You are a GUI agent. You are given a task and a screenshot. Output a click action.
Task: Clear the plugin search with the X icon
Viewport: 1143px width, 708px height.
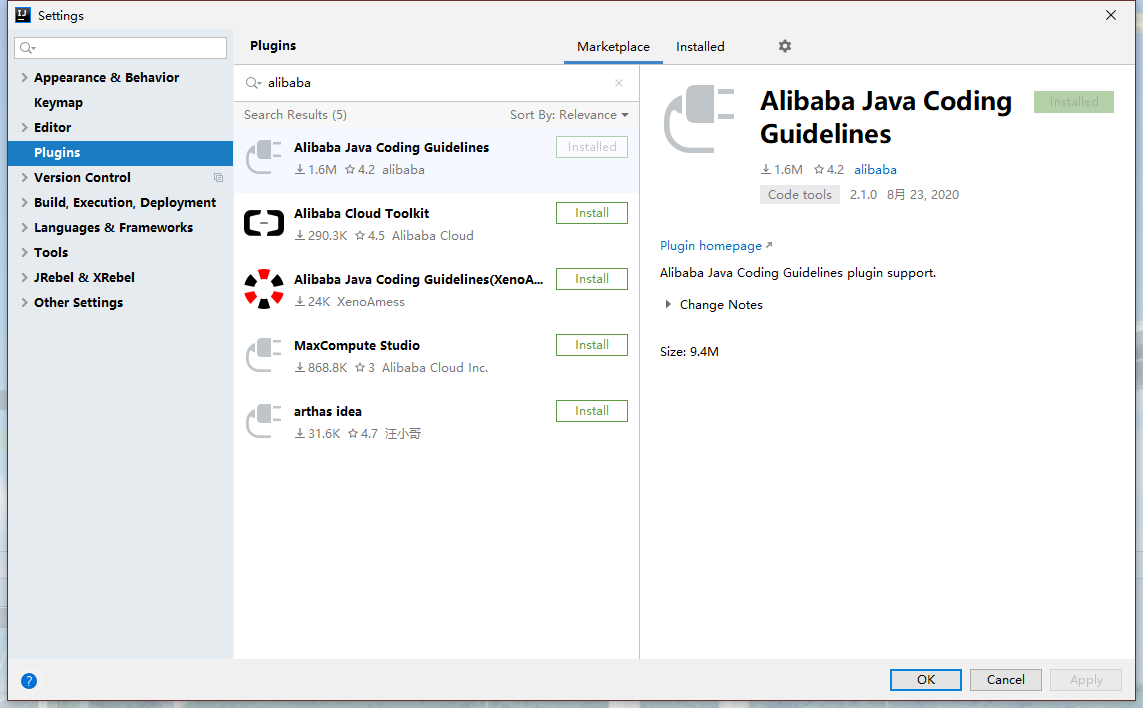[x=619, y=83]
